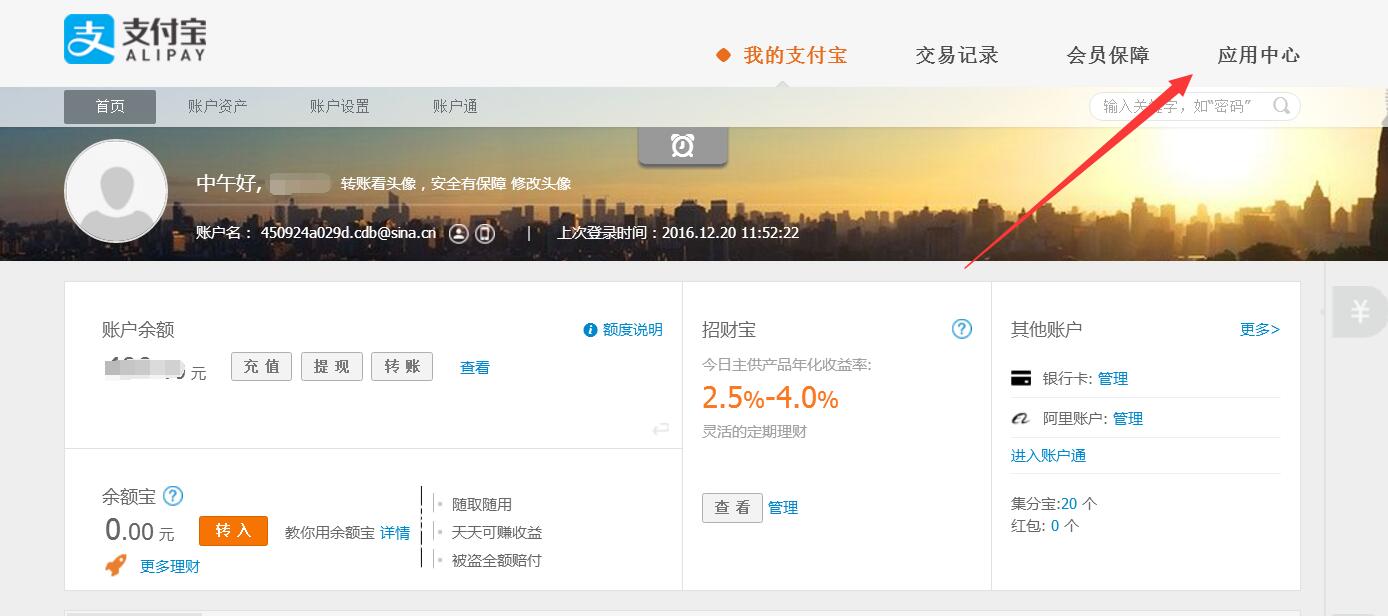Click the search magnifier icon
The width and height of the screenshot is (1388, 616).
[1281, 106]
